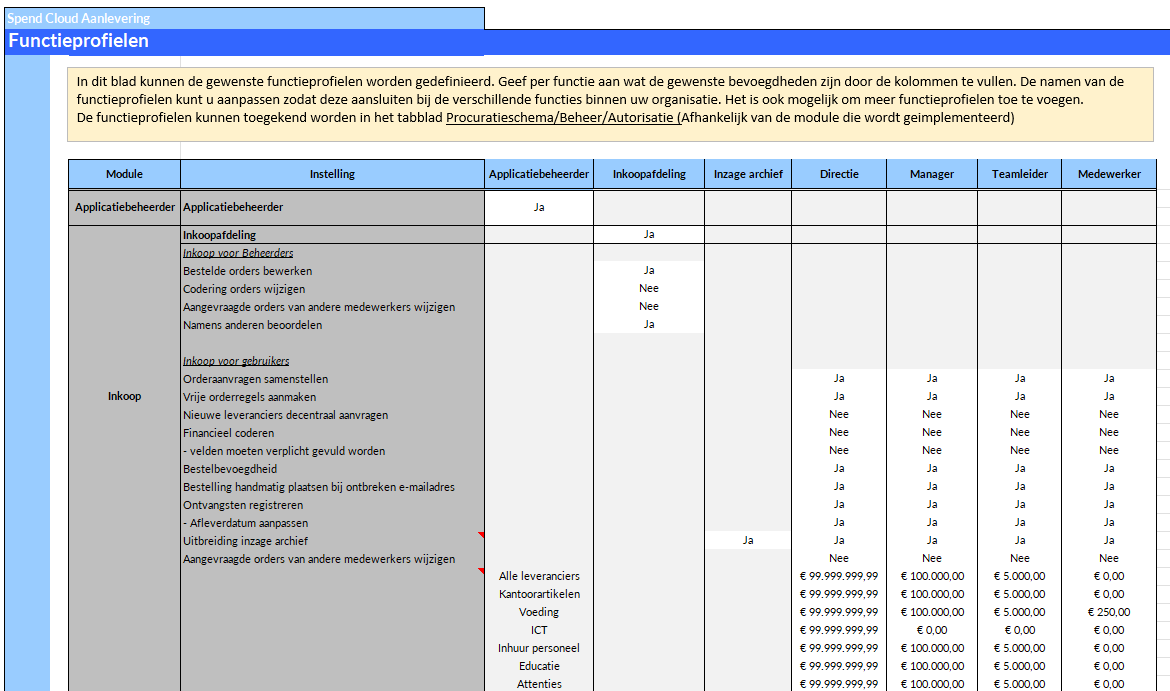This screenshot has width=1170, height=691.
Task: Select the Inzage archief column header
Action: [748, 174]
